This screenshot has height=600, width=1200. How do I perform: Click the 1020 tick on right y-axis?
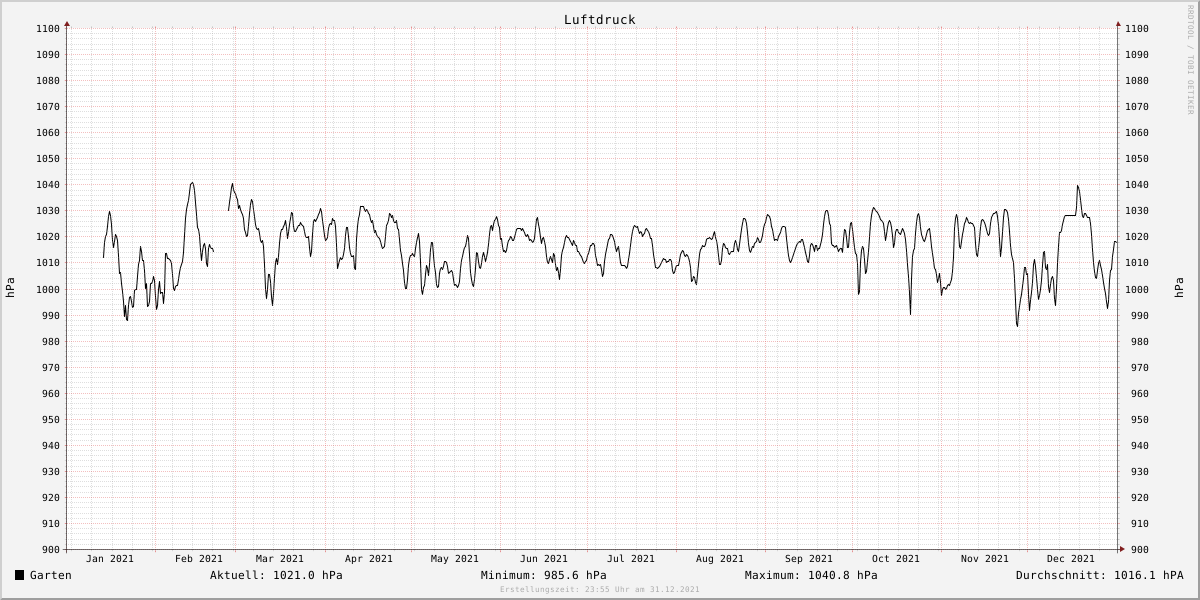pos(1136,237)
